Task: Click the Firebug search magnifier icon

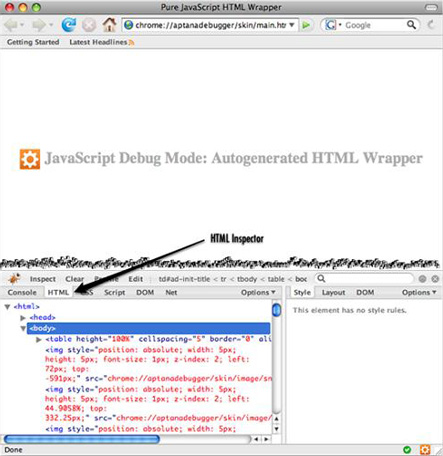Action: pyautogui.click(x=321, y=278)
